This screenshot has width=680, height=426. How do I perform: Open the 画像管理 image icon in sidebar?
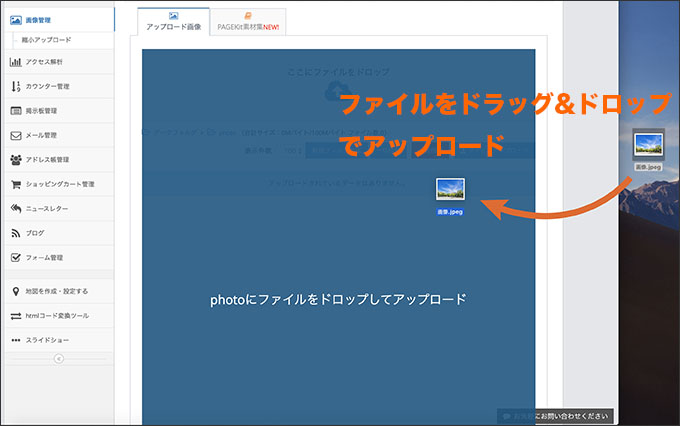coord(16,20)
